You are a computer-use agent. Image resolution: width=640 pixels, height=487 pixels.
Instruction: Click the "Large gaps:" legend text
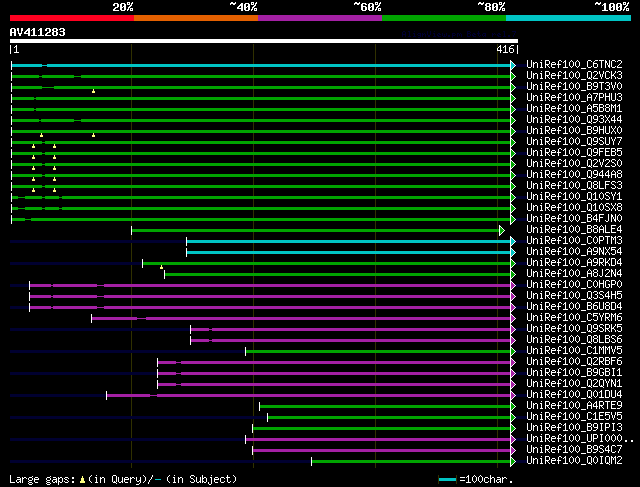pos(42,479)
